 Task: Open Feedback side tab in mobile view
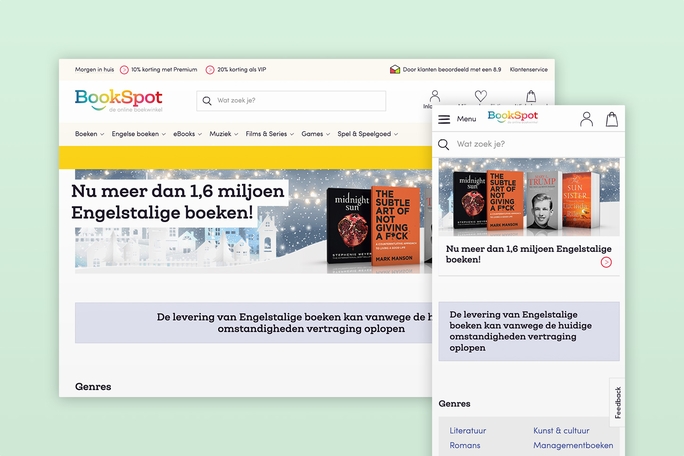[x=617, y=402]
